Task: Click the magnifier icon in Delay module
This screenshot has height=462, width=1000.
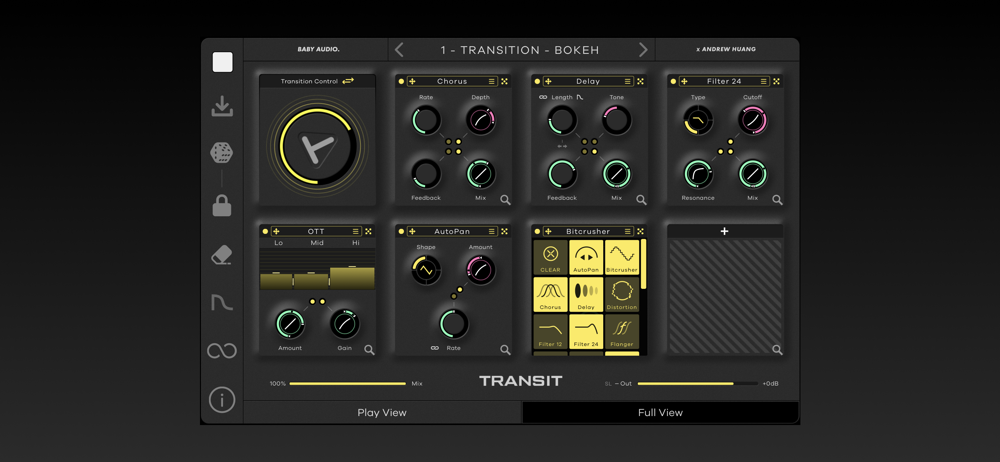Action: pos(641,200)
